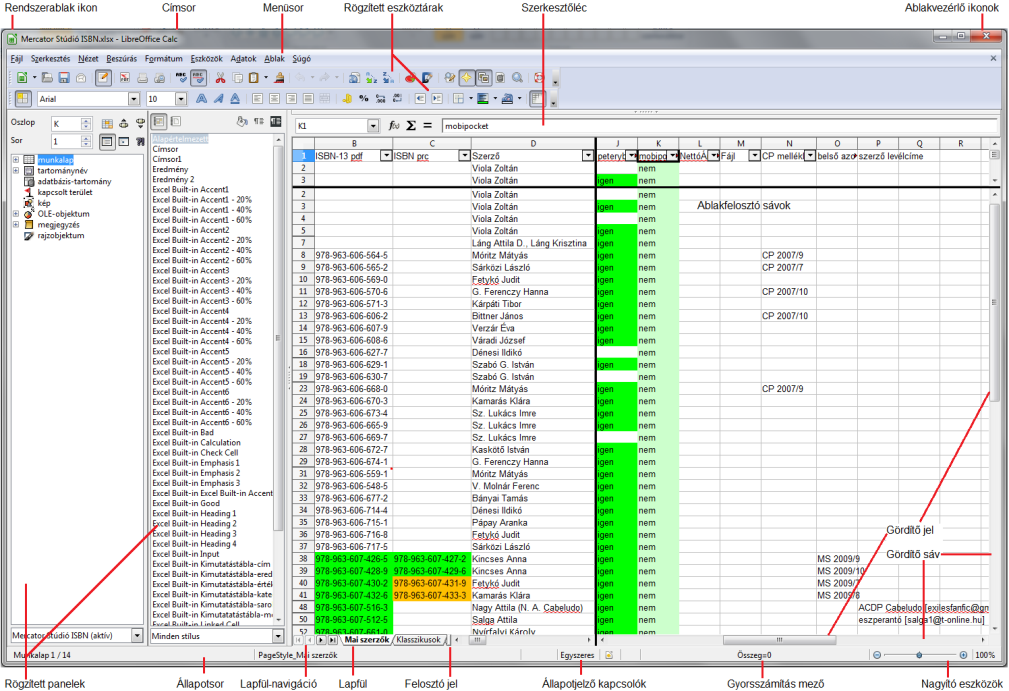Open the Beszúrás menu
Screen dimensions: 1009x691
[122, 59]
